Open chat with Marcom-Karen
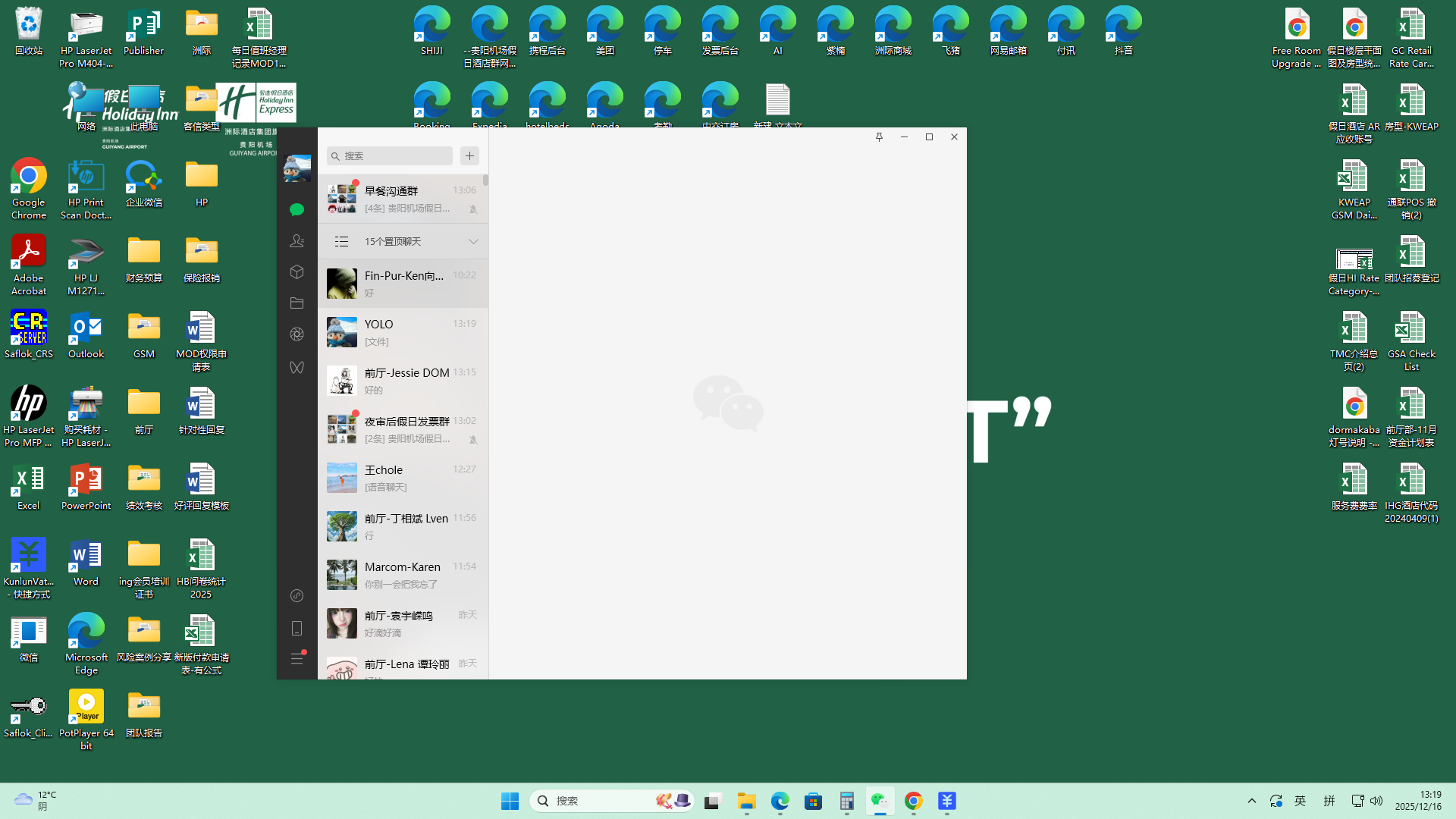 click(x=403, y=575)
